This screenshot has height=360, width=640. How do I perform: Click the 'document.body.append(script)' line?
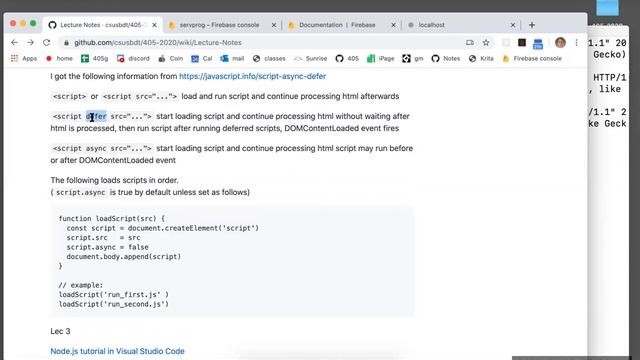click(123, 257)
